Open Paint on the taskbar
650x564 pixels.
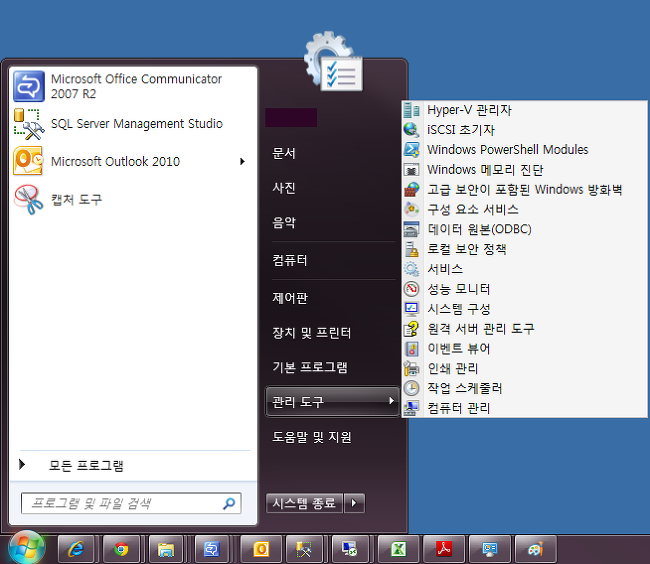535,549
